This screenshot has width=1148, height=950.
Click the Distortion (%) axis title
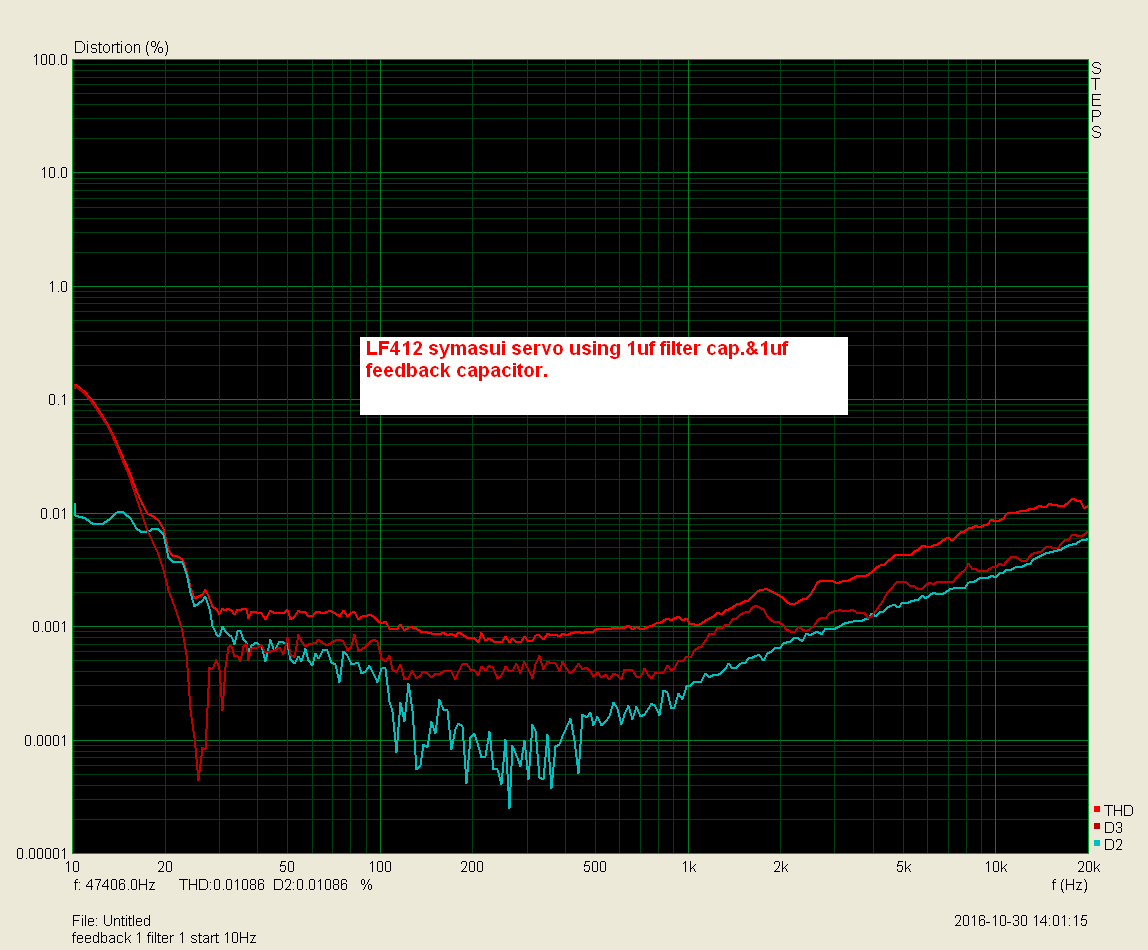pyautogui.click(x=122, y=48)
